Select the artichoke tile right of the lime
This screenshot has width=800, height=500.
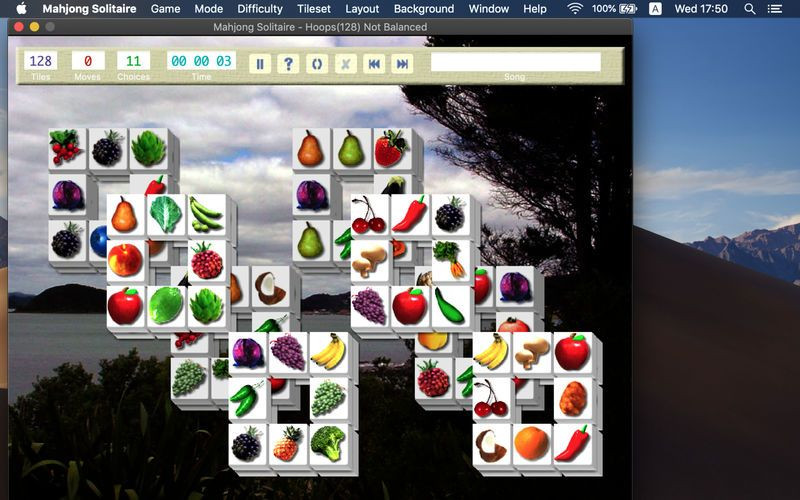tap(207, 306)
